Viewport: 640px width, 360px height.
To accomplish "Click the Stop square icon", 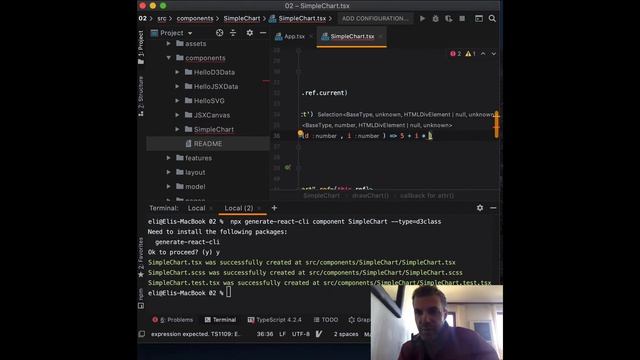I will pos(462,18).
